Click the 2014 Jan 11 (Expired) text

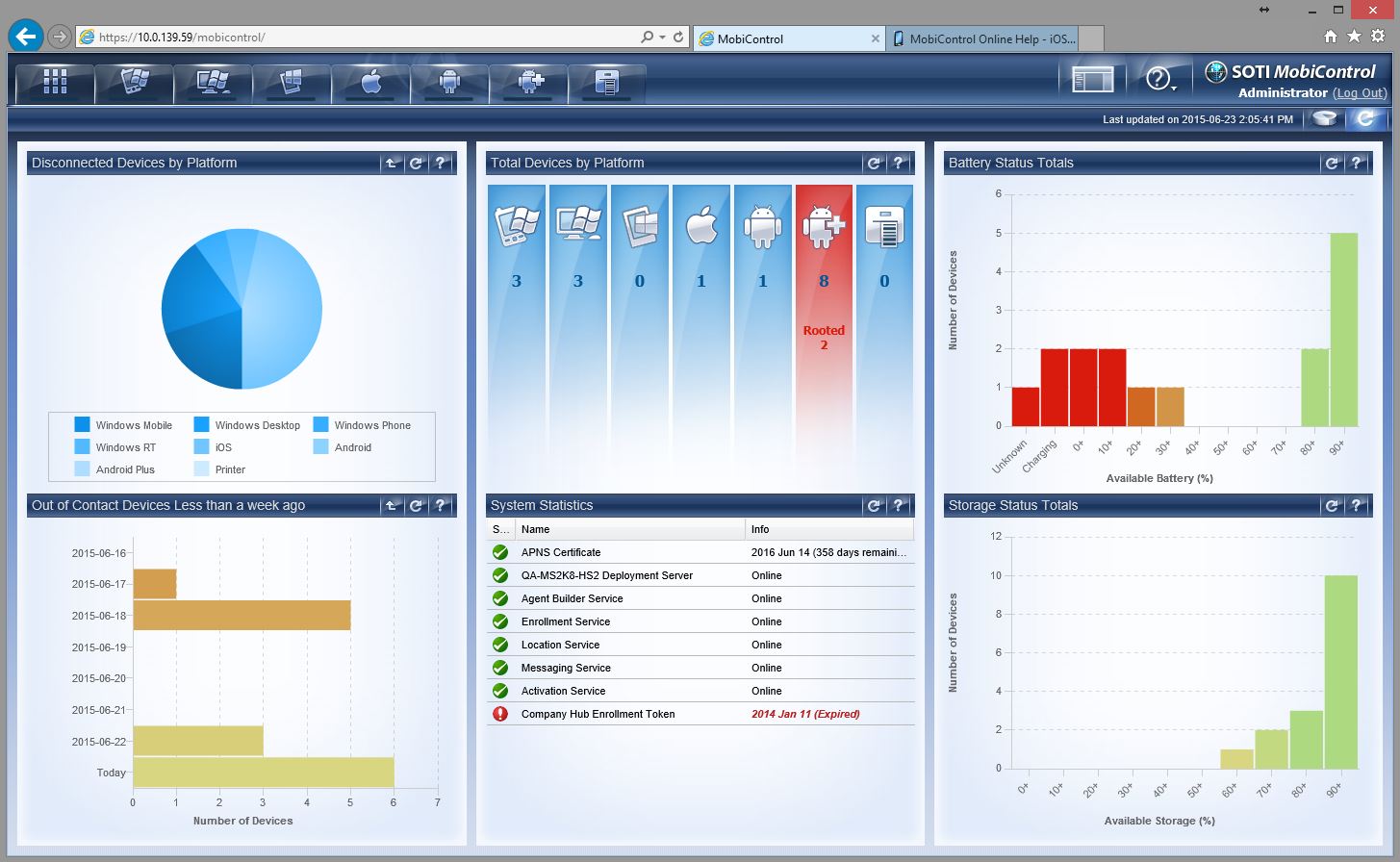click(x=805, y=714)
